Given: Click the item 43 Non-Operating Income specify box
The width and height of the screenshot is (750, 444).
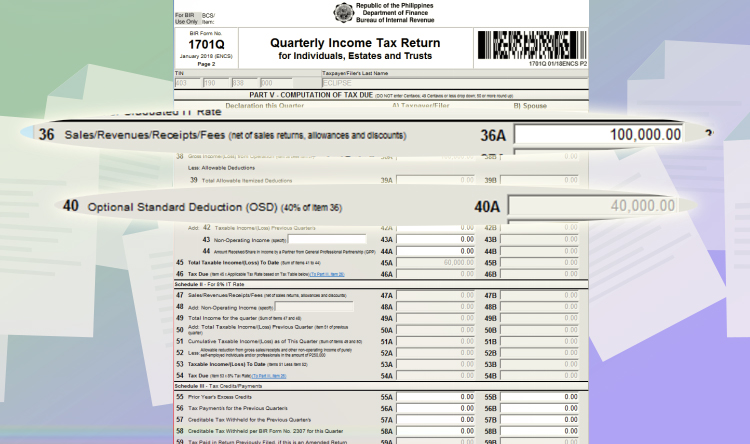Looking at the screenshot, I should click(327, 239).
